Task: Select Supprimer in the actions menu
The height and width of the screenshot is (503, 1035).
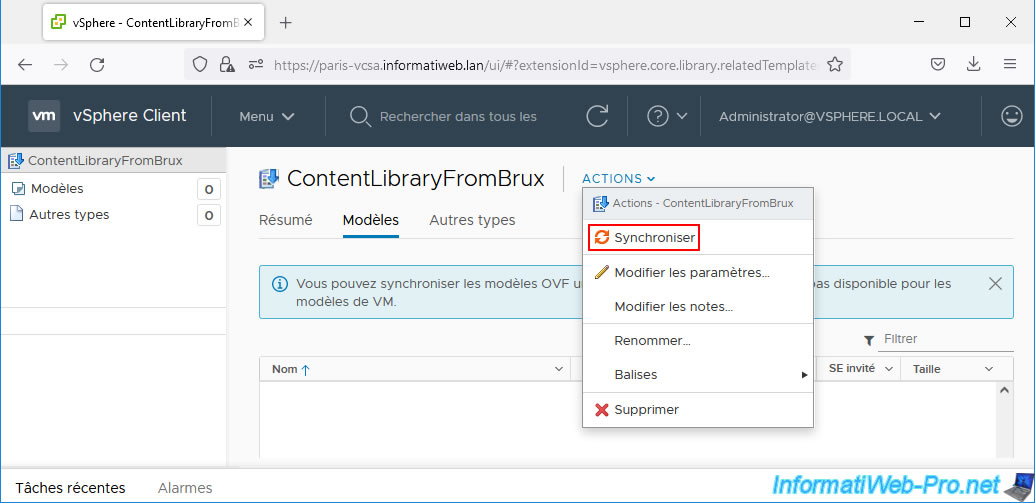Action: [698, 410]
